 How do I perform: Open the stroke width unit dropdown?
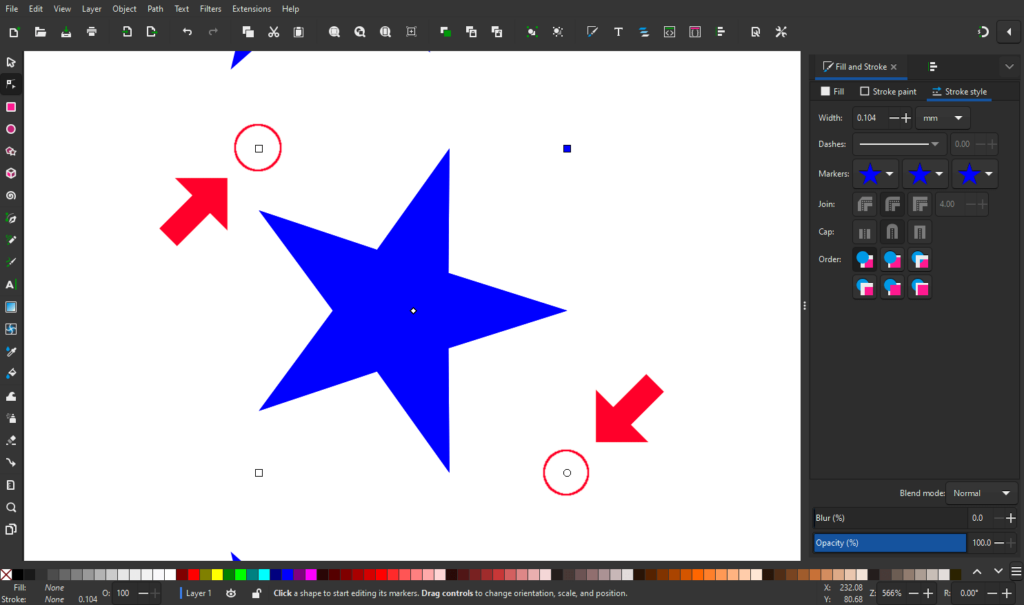coord(943,117)
